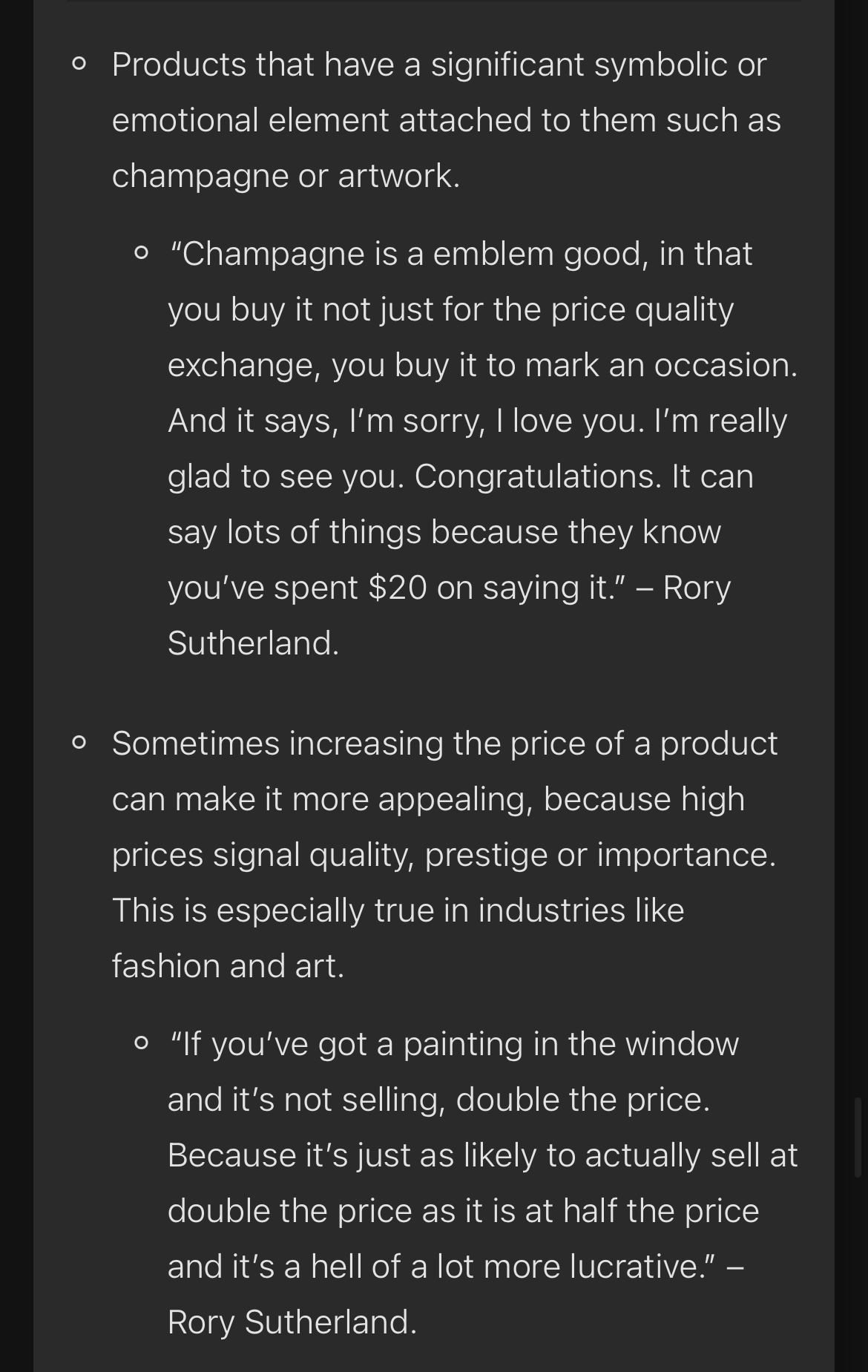Viewport: 868px width, 1372px height.
Task: Click the word 'Congratulations.' in the quote
Action: 537,476
